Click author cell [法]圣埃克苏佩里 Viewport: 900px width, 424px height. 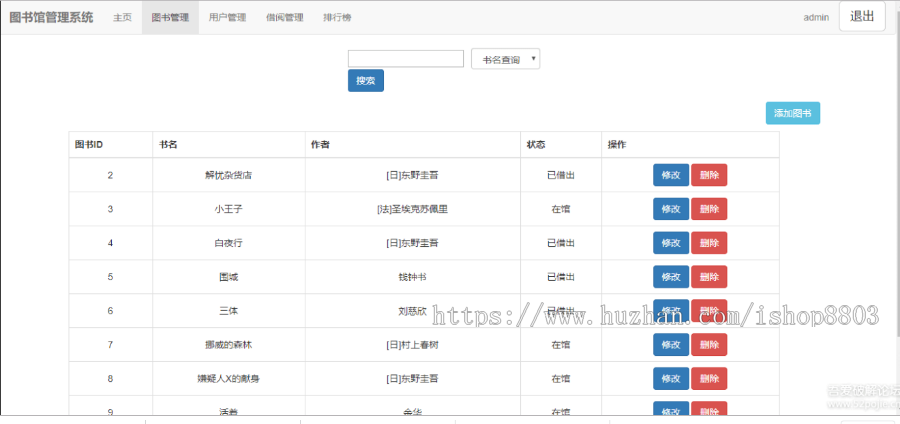click(x=413, y=209)
